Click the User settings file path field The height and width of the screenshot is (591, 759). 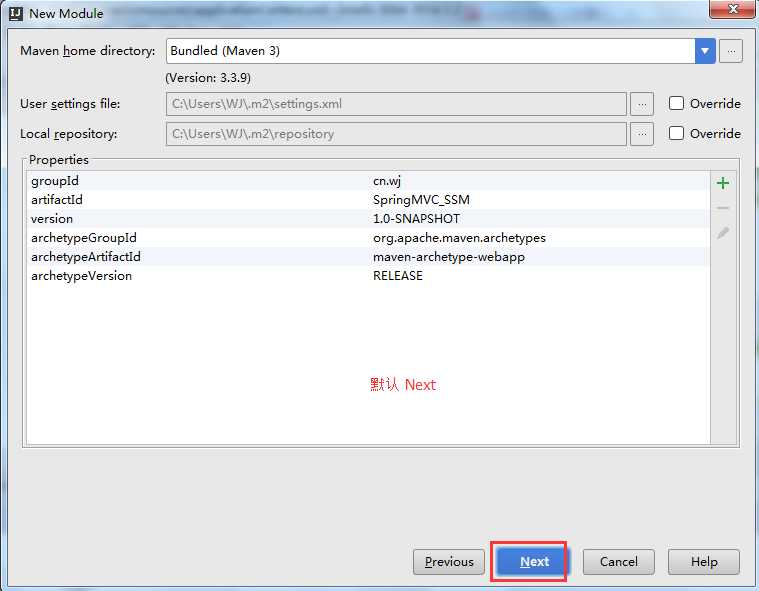(x=396, y=104)
